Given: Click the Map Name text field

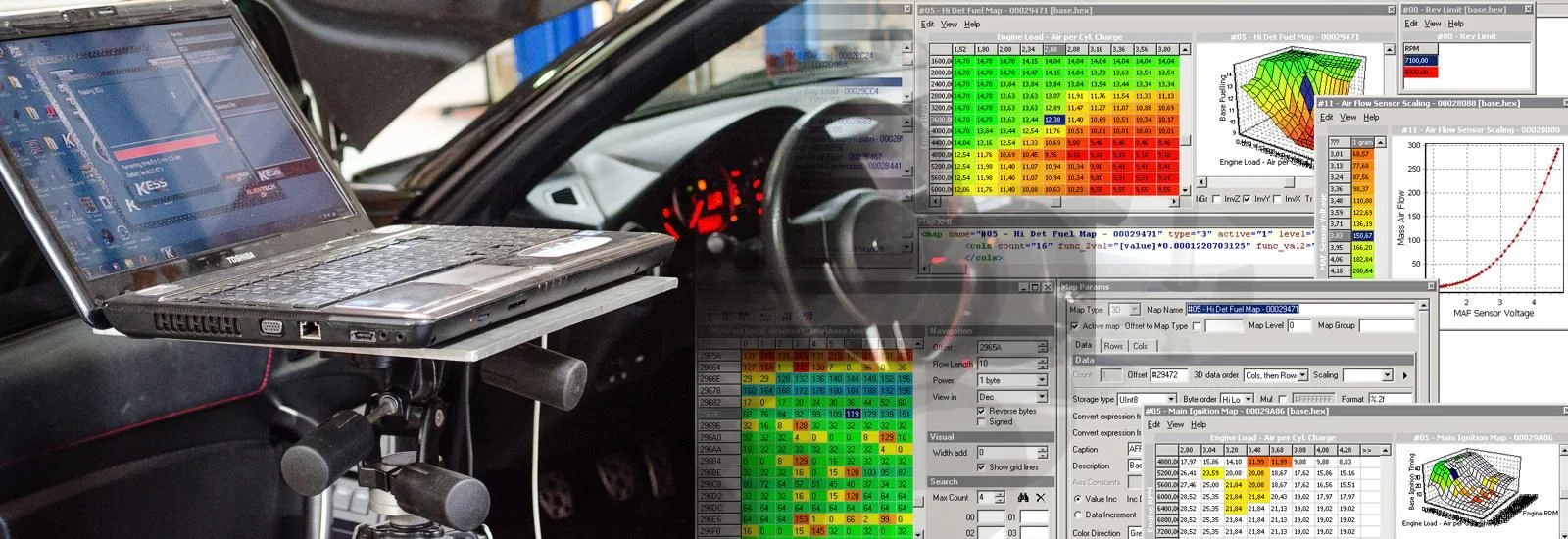Looking at the screenshot, I should (1300, 310).
